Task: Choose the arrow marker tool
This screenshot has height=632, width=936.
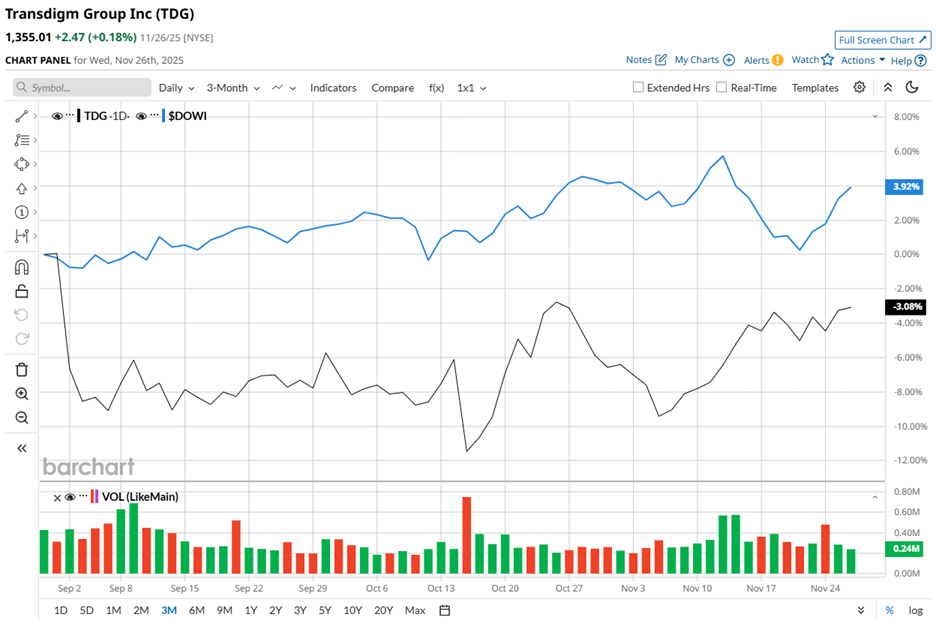Action: [x=21, y=189]
